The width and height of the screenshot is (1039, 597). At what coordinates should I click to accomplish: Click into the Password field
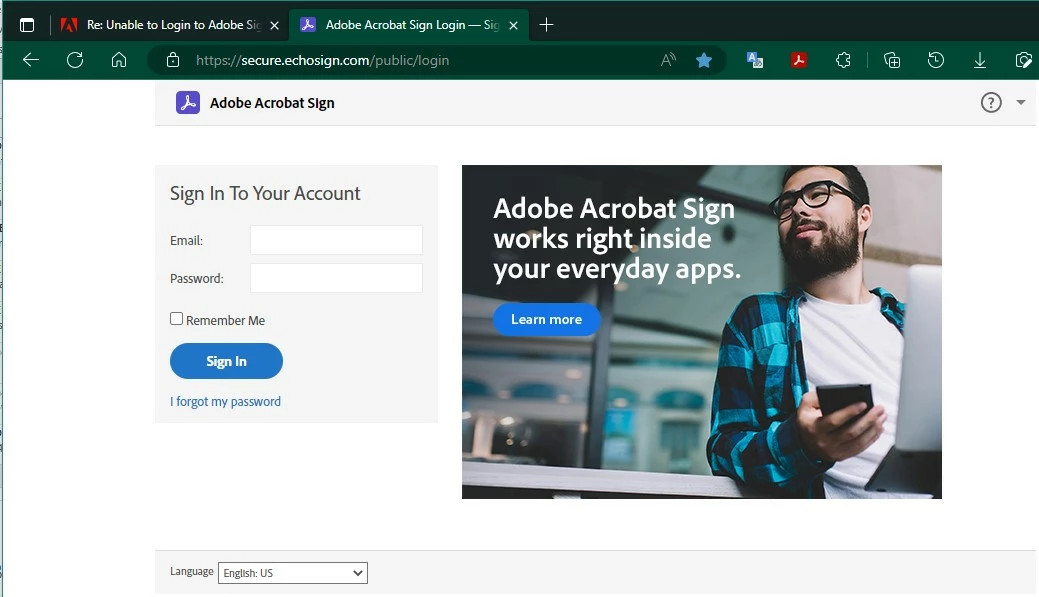(336, 278)
